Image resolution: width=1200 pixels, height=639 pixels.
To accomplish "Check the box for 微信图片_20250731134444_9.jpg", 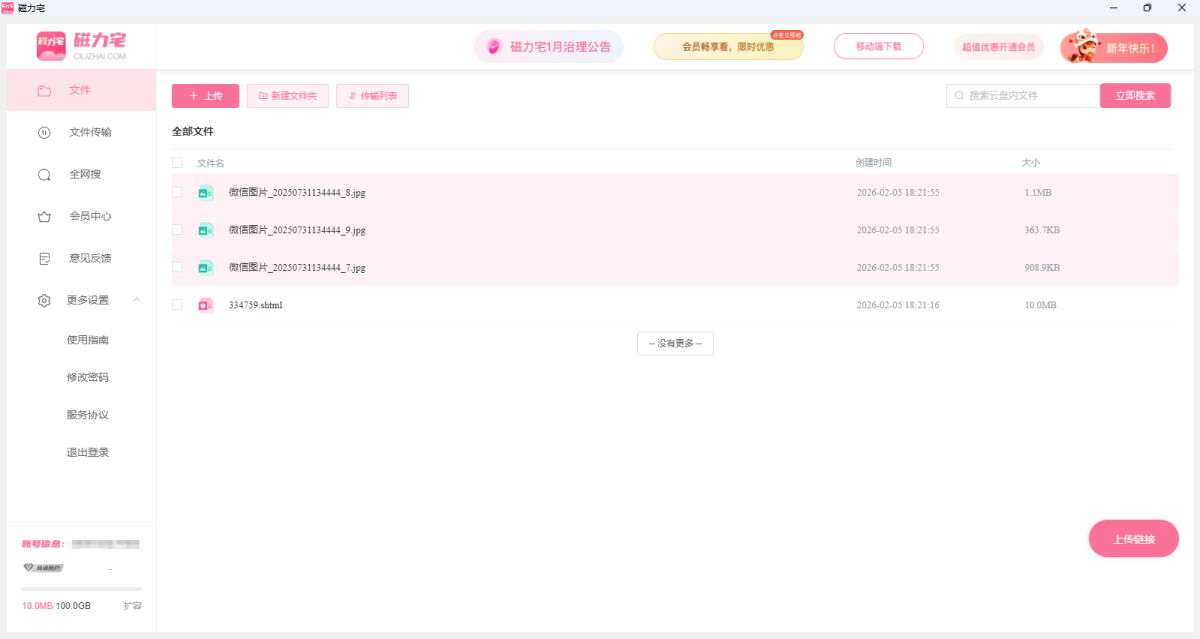I will (x=177, y=230).
